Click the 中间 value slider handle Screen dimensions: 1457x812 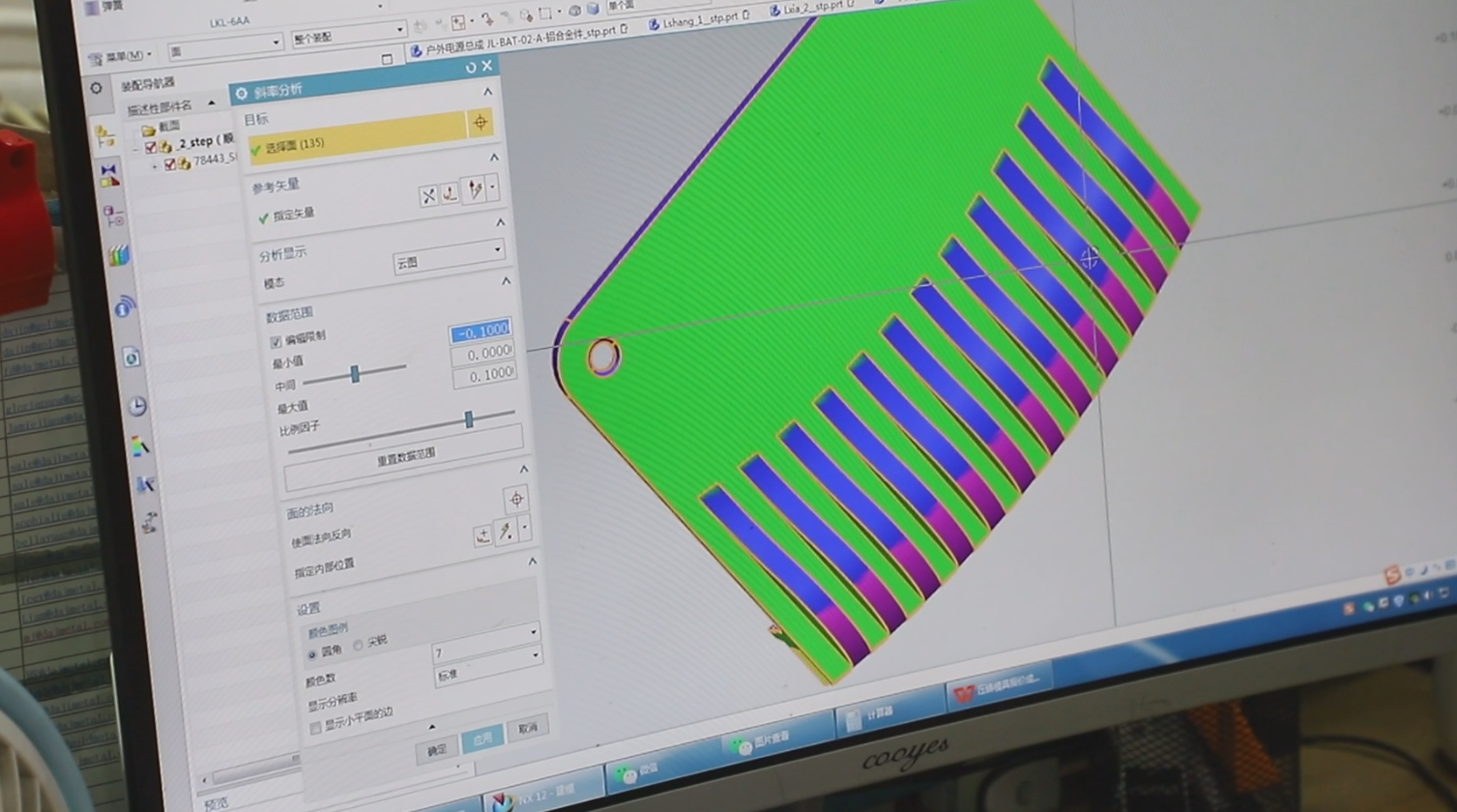pos(355,373)
